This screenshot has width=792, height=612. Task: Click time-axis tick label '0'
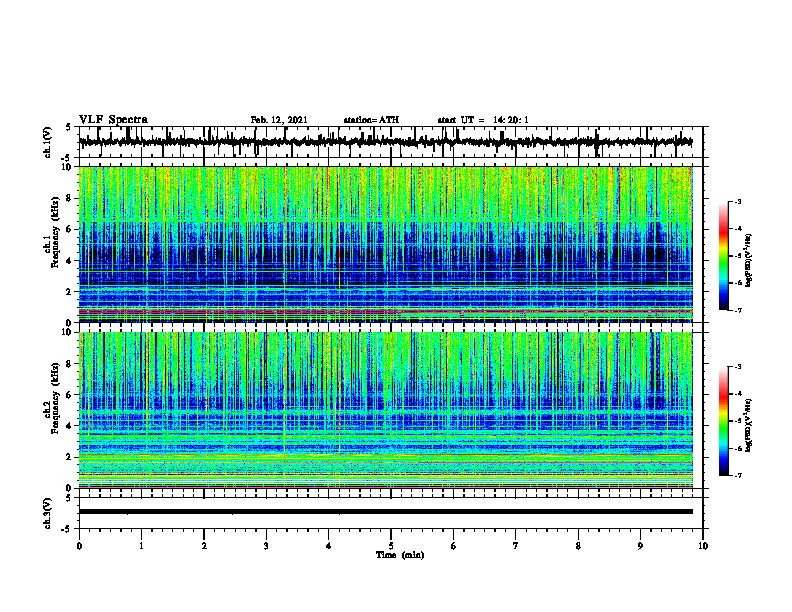pyautogui.click(x=79, y=546)
